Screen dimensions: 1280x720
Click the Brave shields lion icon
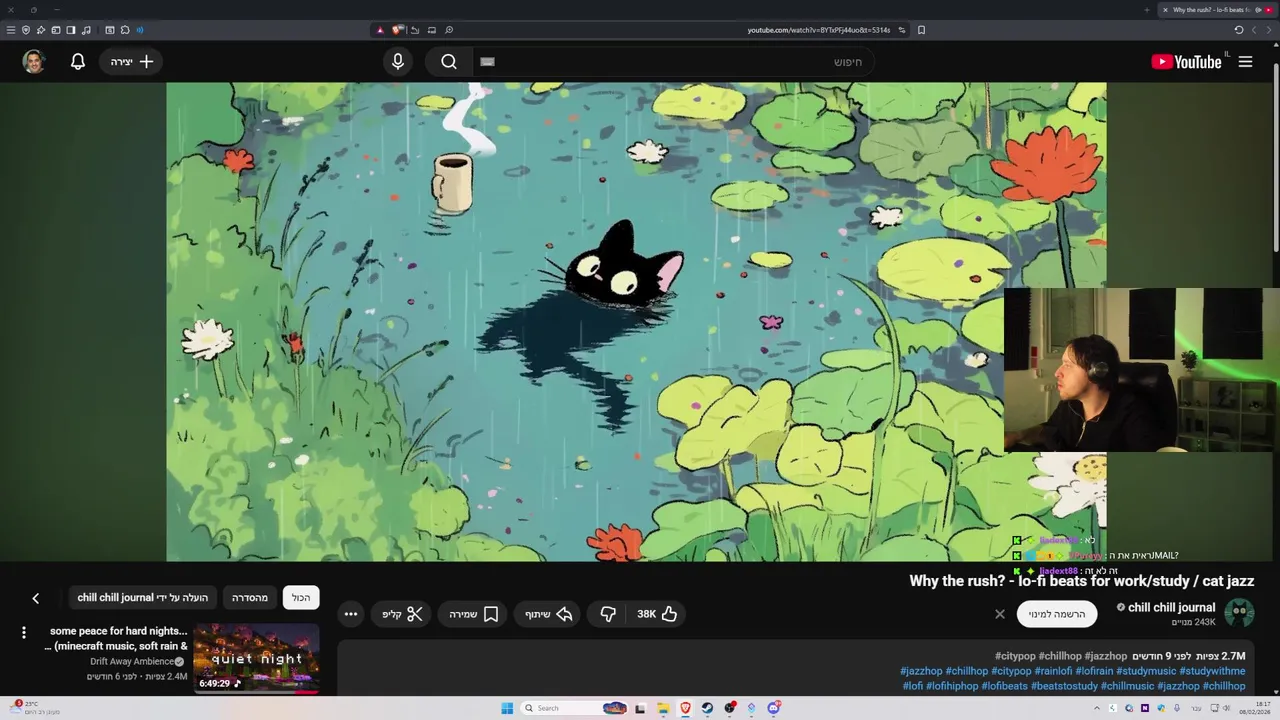(397, 30)
